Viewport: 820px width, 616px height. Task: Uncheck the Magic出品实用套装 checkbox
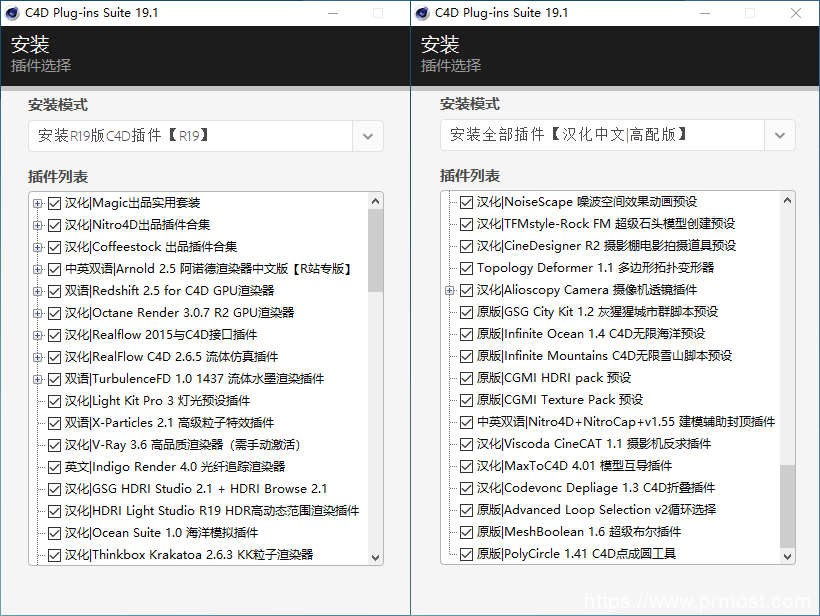point(54,203)
